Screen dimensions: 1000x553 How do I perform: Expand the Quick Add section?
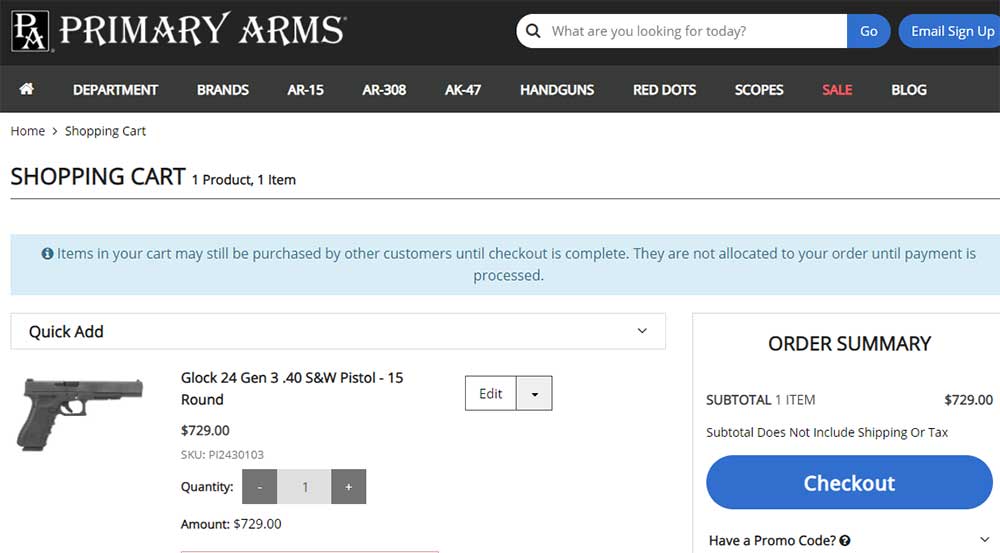642,331
